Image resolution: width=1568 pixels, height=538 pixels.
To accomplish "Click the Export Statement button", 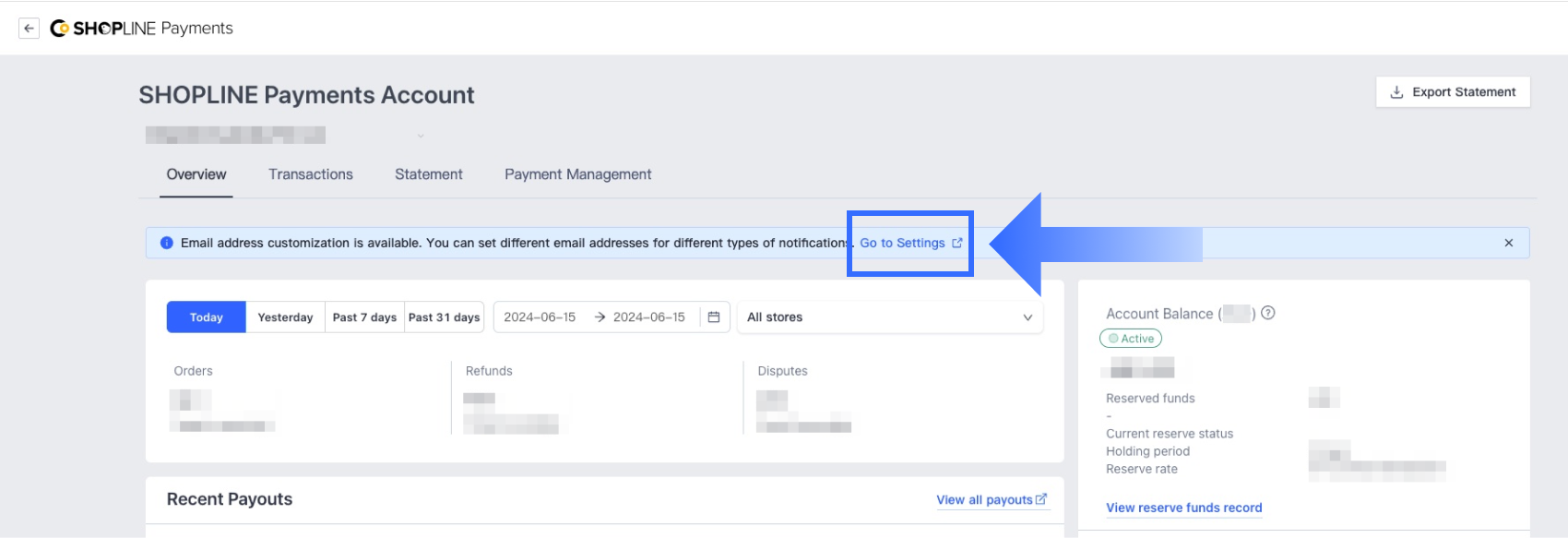I will tap(1453, 92).
